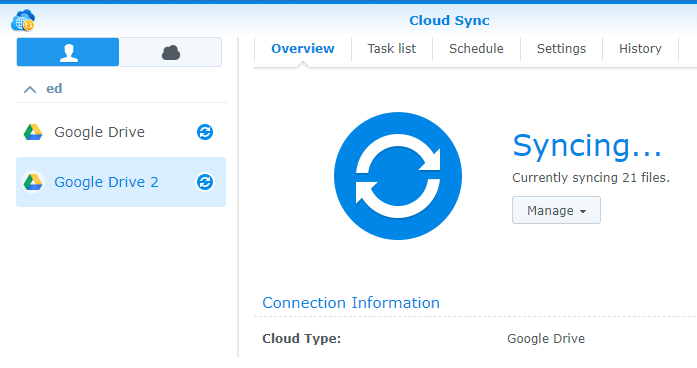Open the Task list tab
Screen dimensions: 697x368
coord(392,48)
